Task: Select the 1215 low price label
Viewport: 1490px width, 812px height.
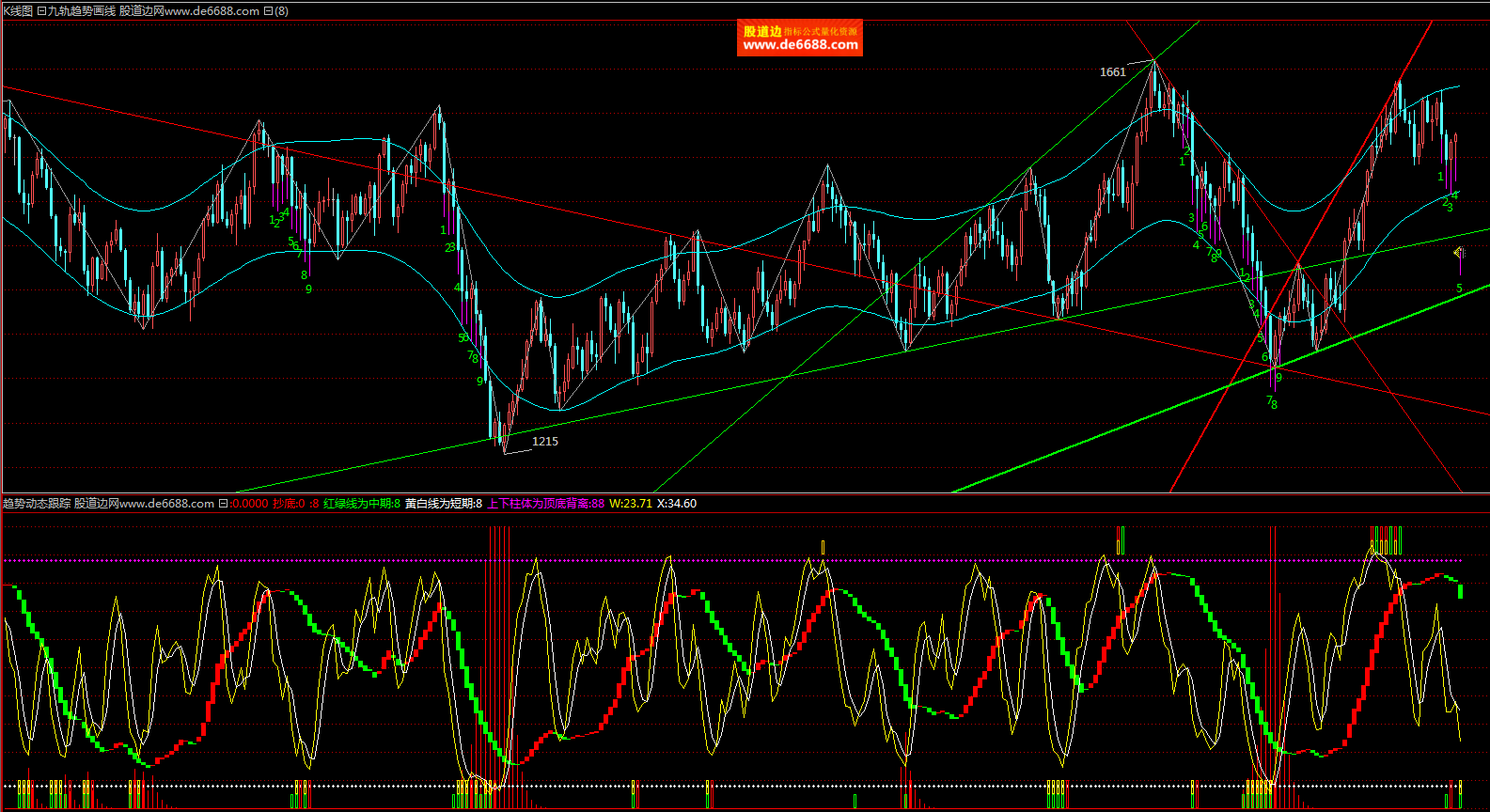Action: coord(545,442)
